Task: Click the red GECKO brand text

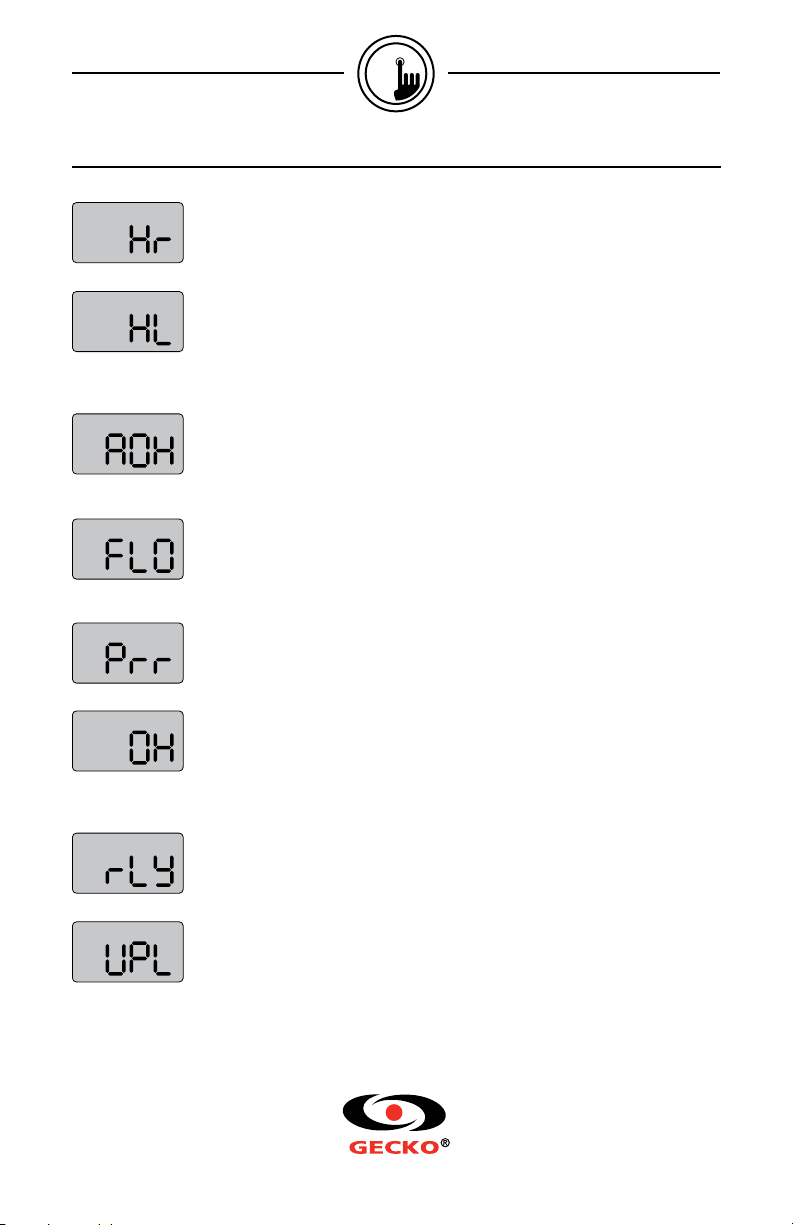Action: click(x=393, y=1149)
